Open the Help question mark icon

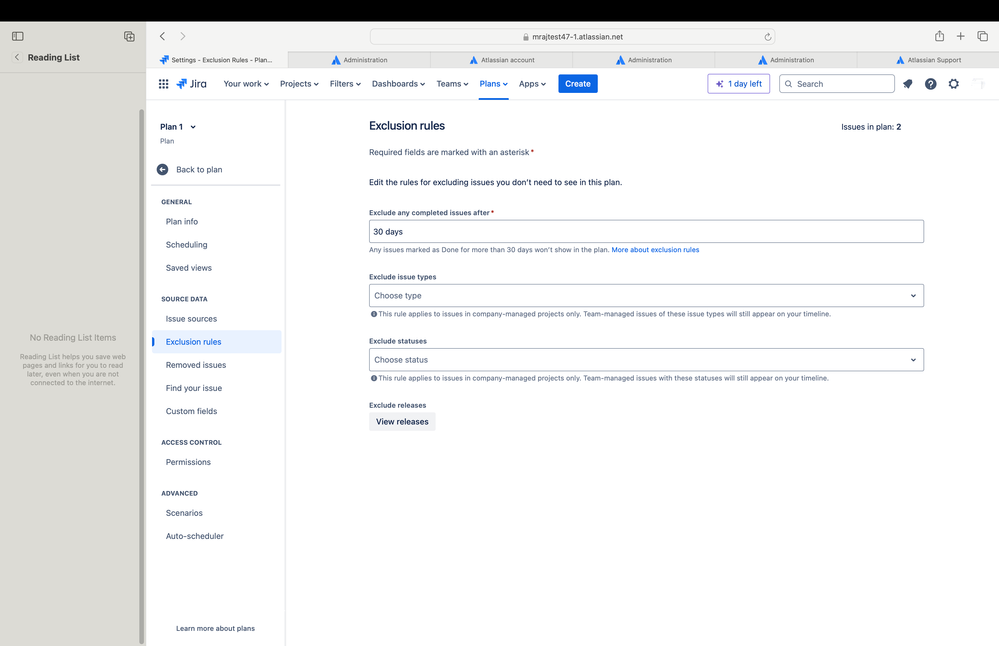931,83
